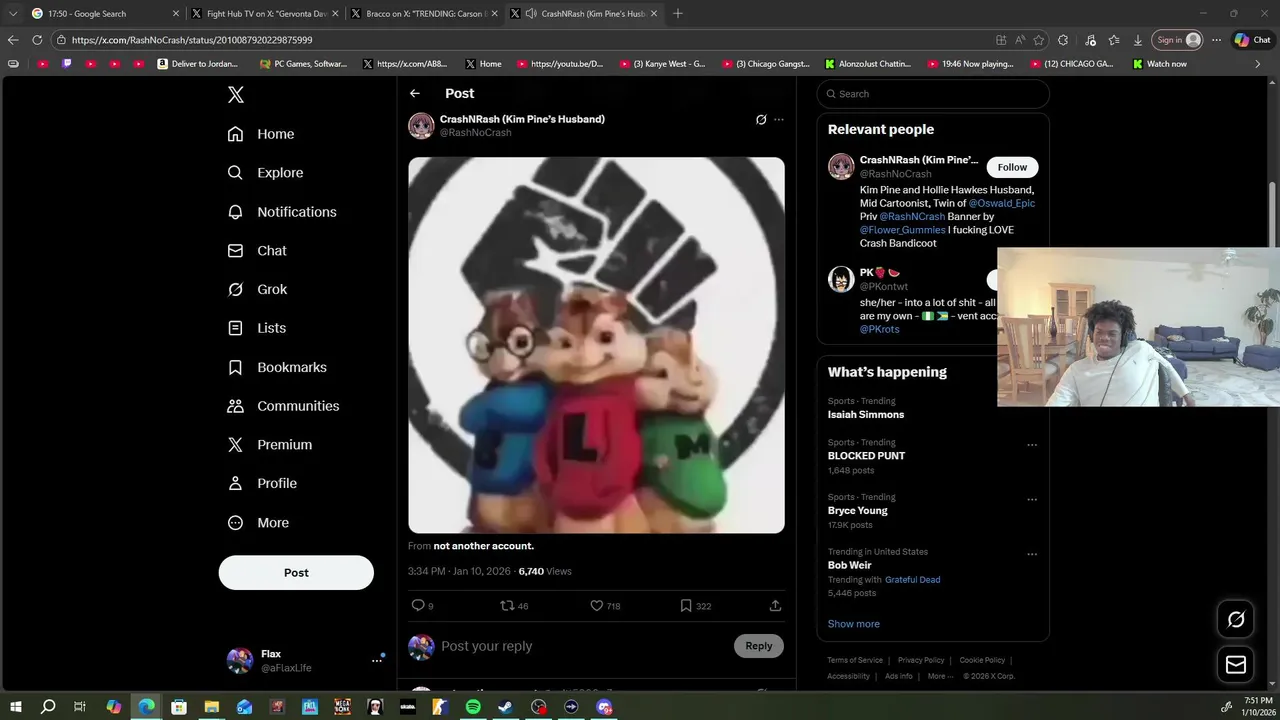This screenshot has width=1280, height=720.
Task: Open Lists from the sidebar
Action: 257,328
